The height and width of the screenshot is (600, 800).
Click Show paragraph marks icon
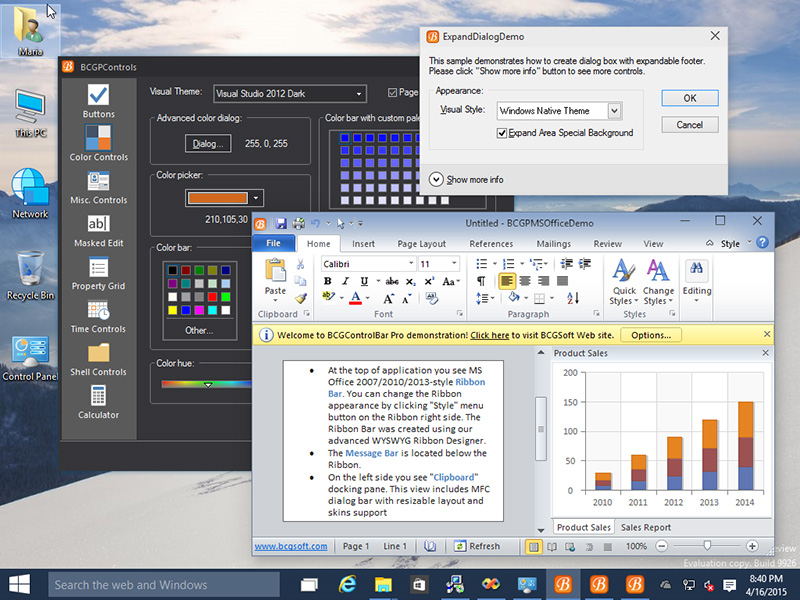pos(481,281)
